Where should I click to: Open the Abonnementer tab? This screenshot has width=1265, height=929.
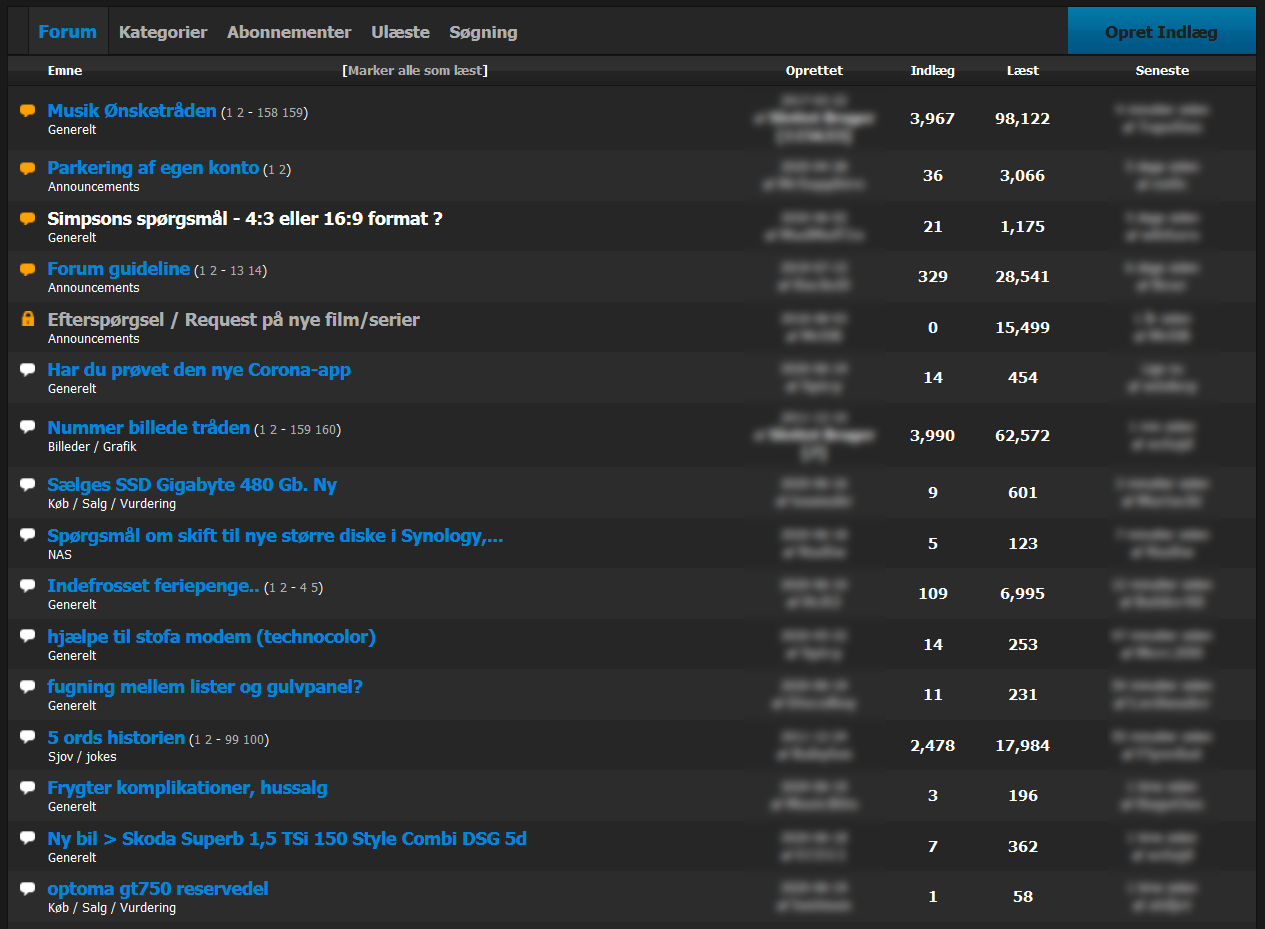[289, 32]
